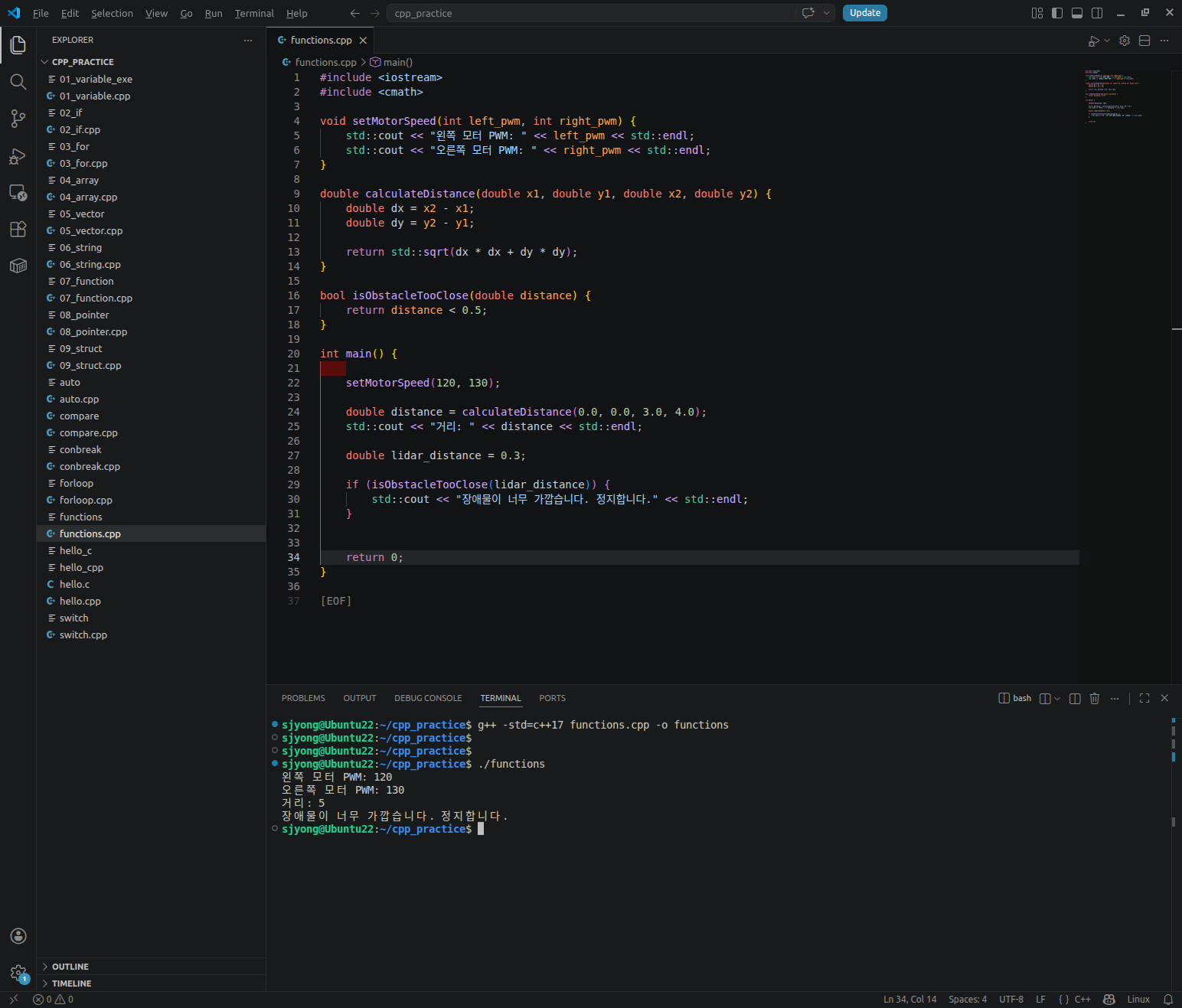Change file encoding UTF-8
The image size is (1182, 1008).
[x=1011, y=1000]
